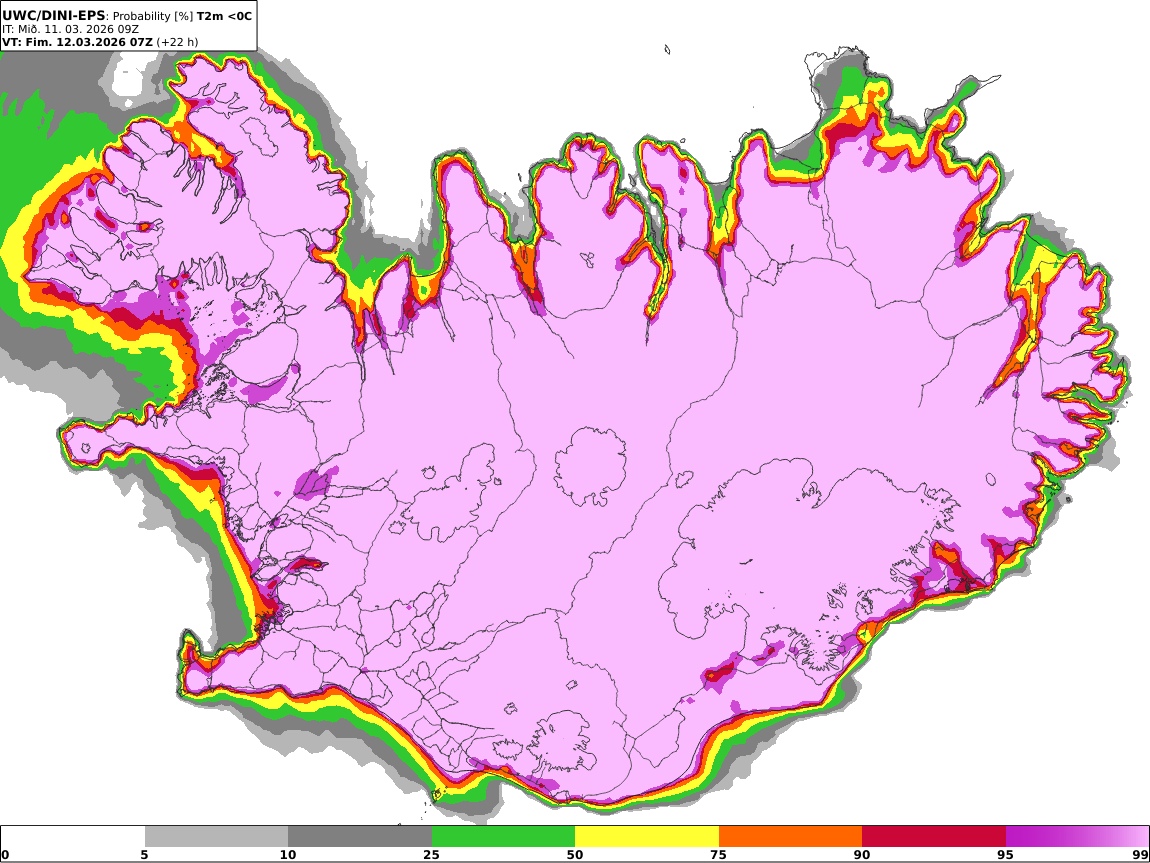Click the 'T2m <0C' parameter label
This screenshot has width=1150, height=863.
224,15
